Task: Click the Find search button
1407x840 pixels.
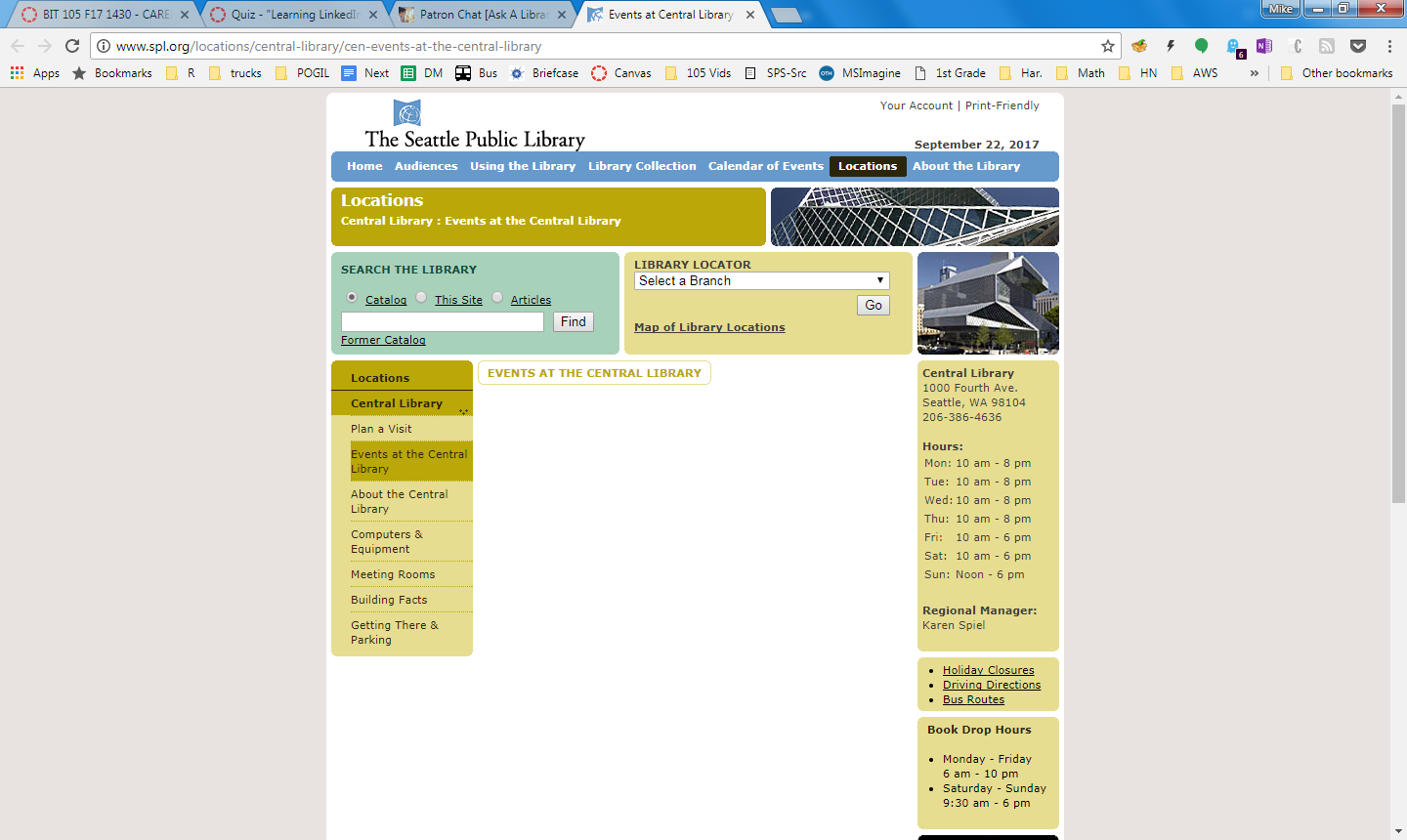Action: (x=574, y=321)
